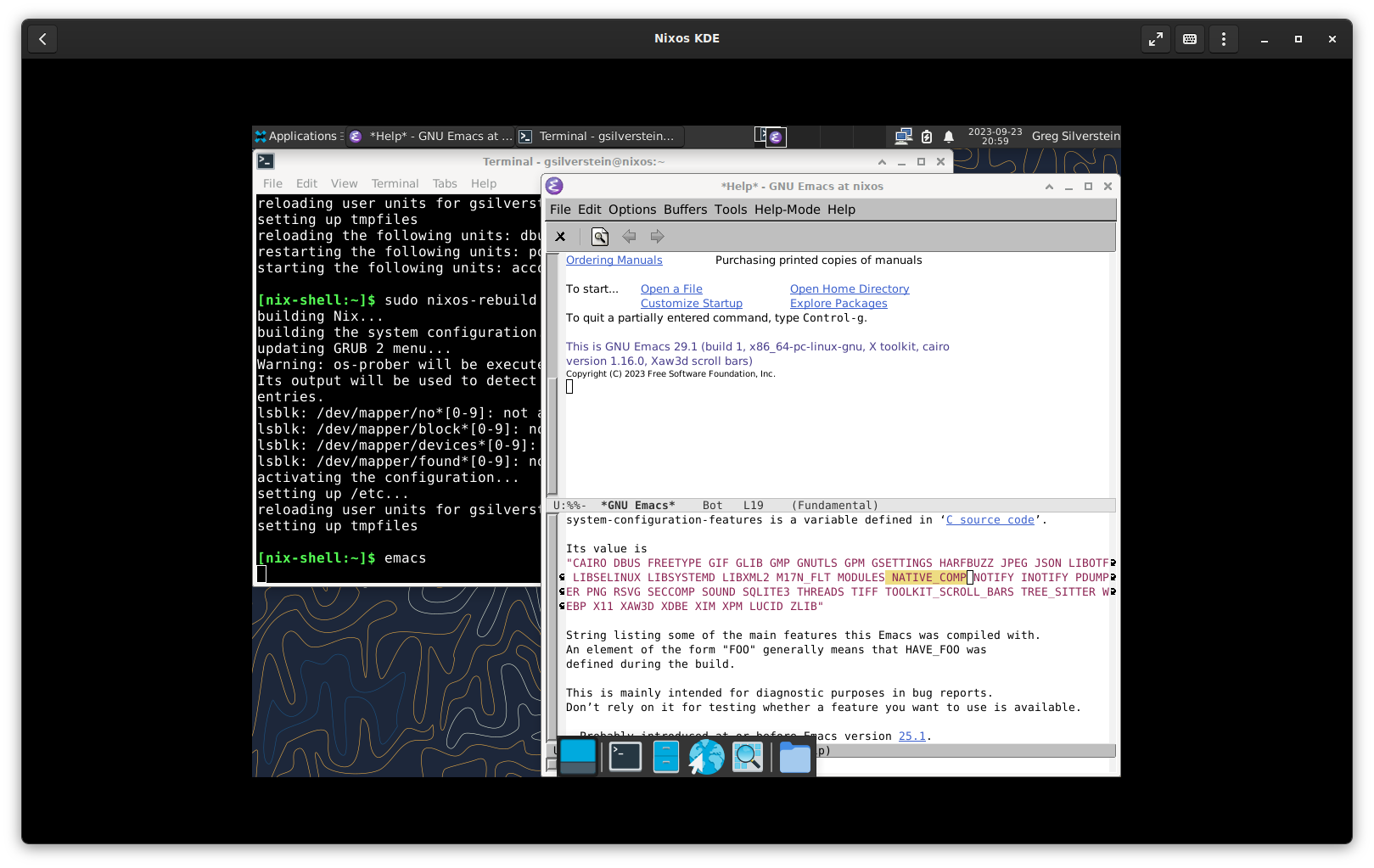The width and height of the screenshot is (1374, 868).
Task: Click the network connection icon in panel
Action: 903,136
